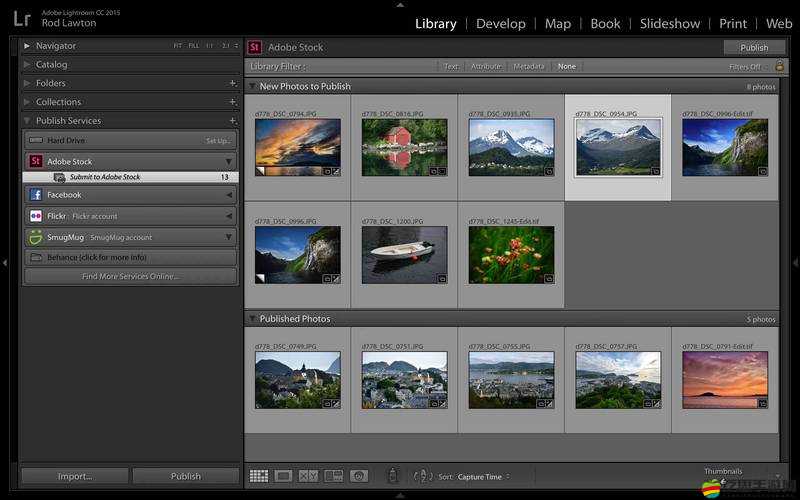Toggle sort direction icon beside Sort
The width and height of the screenshot is (800, 500).
click(x=422, y=477)
